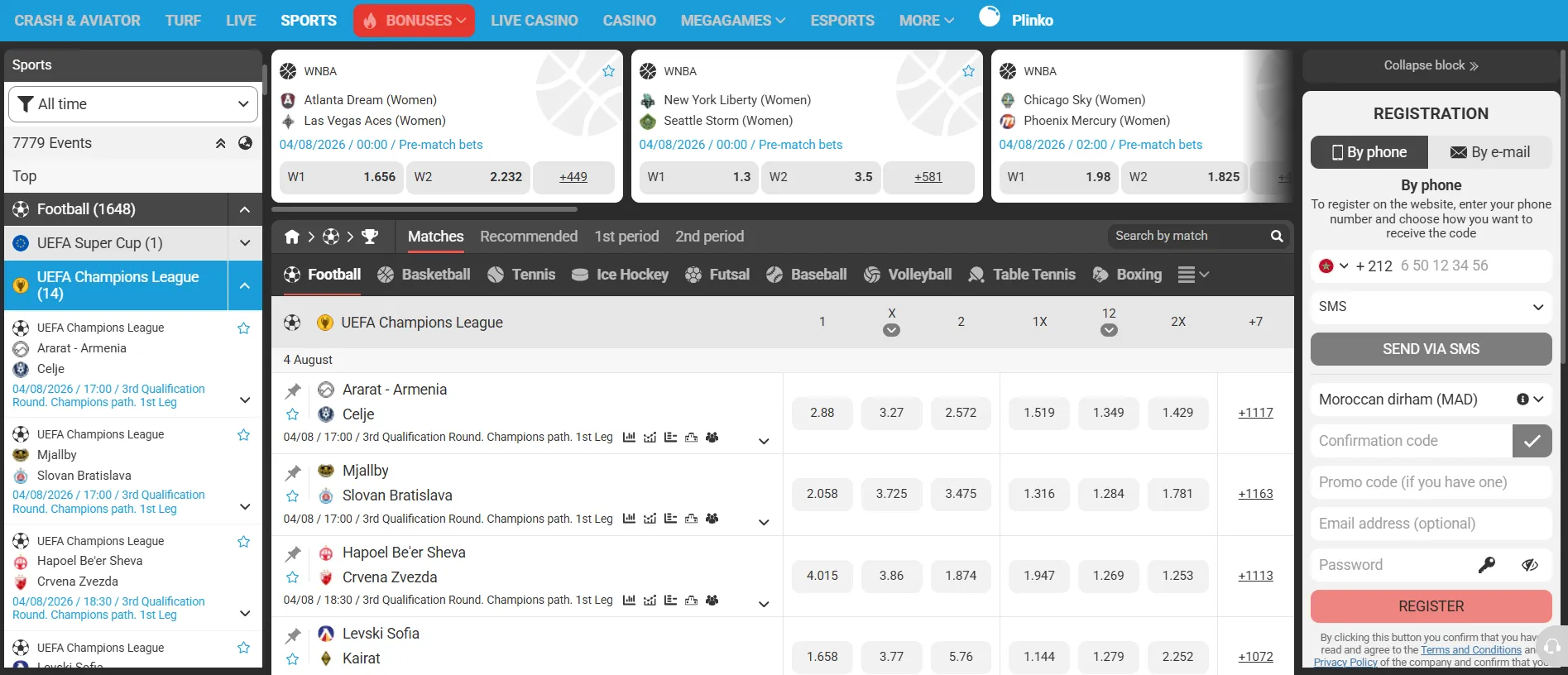Open the Plinko game icon
This screenshot has height=675, width=1568.
[990, 17]
